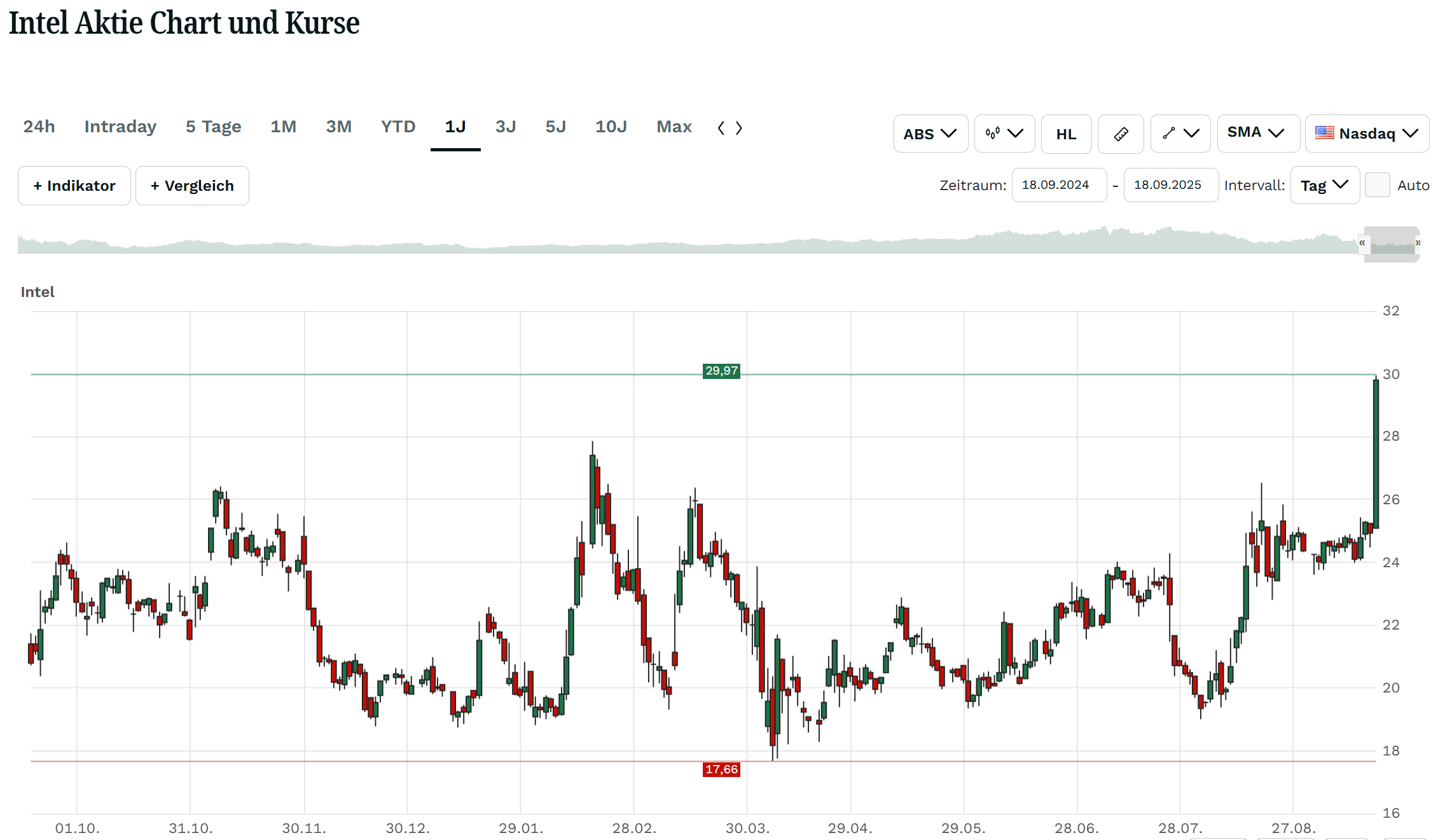Open the ABS scale dropdown
The height and width of the screenshot is (840, 1445).
click(x=930, y=134)
